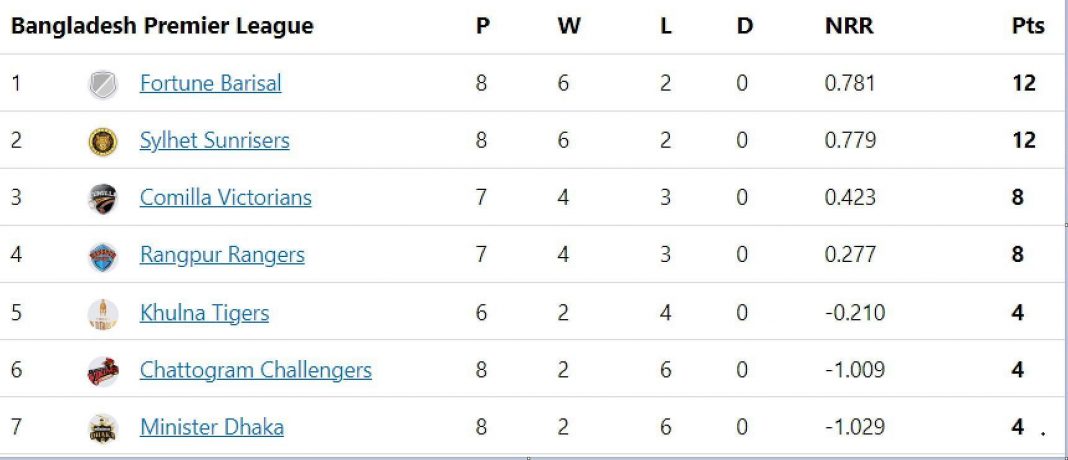1068x460 pixels.
Task: Click the Khulna Tigers team logo
Action: click(x=103, y=314)
